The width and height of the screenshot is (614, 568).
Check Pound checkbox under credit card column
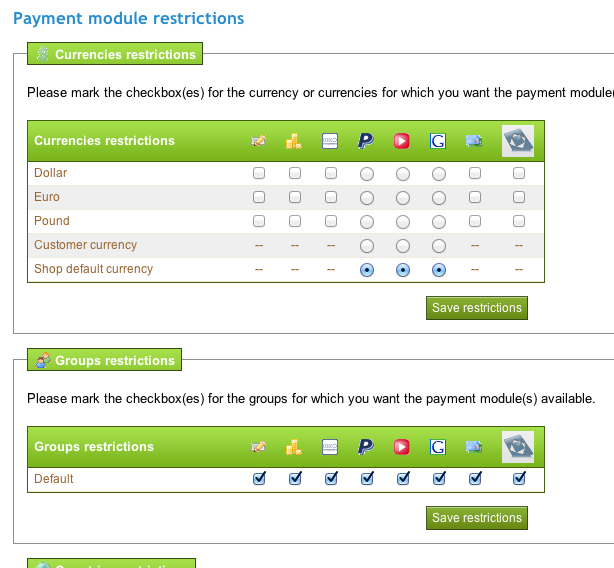click(475, 221)
